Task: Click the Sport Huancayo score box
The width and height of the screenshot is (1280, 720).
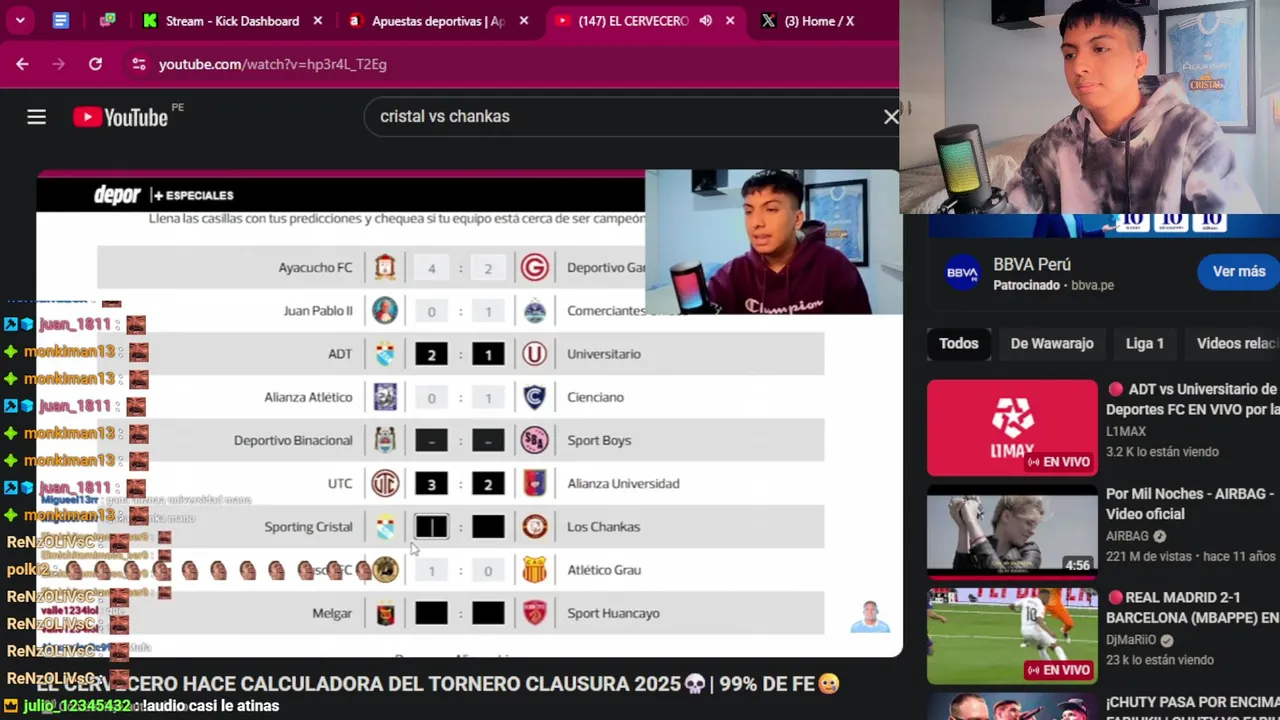Action: (x=488, y=613)
